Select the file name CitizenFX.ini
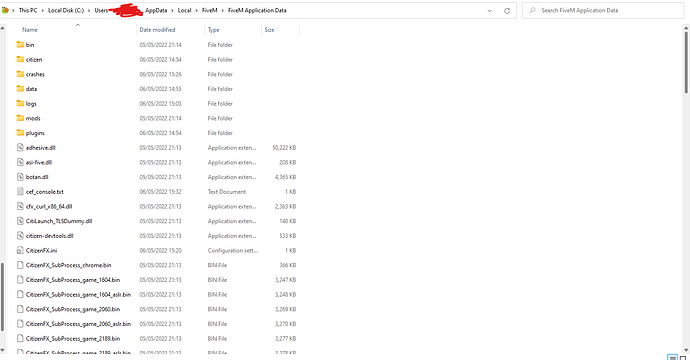 coord(41,250)
